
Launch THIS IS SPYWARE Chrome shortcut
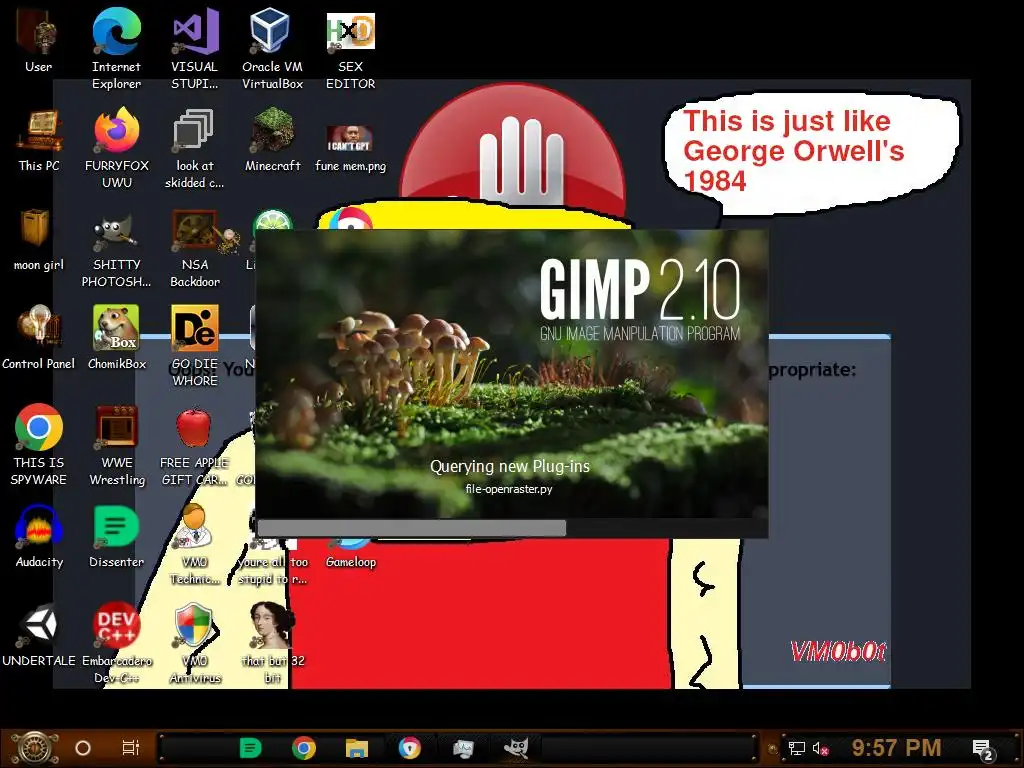(x=39, y=445)
